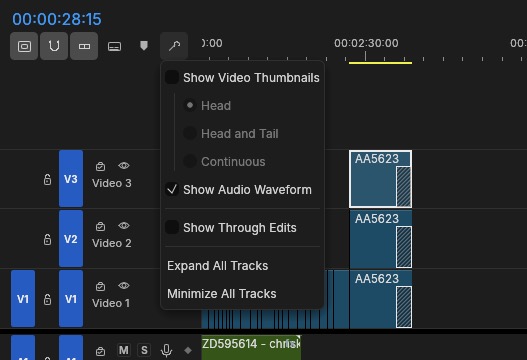This screenshot has height=360, width=527.
Task: Click the Video 3 track name
Action: [x=112, y=183]
